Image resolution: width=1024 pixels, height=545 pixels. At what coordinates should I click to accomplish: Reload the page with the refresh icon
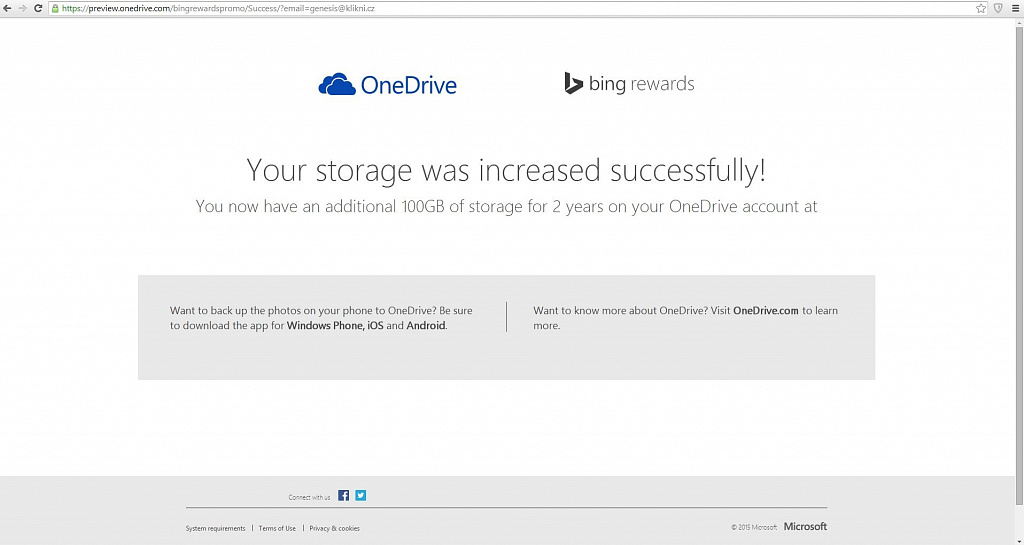[38, 8]
